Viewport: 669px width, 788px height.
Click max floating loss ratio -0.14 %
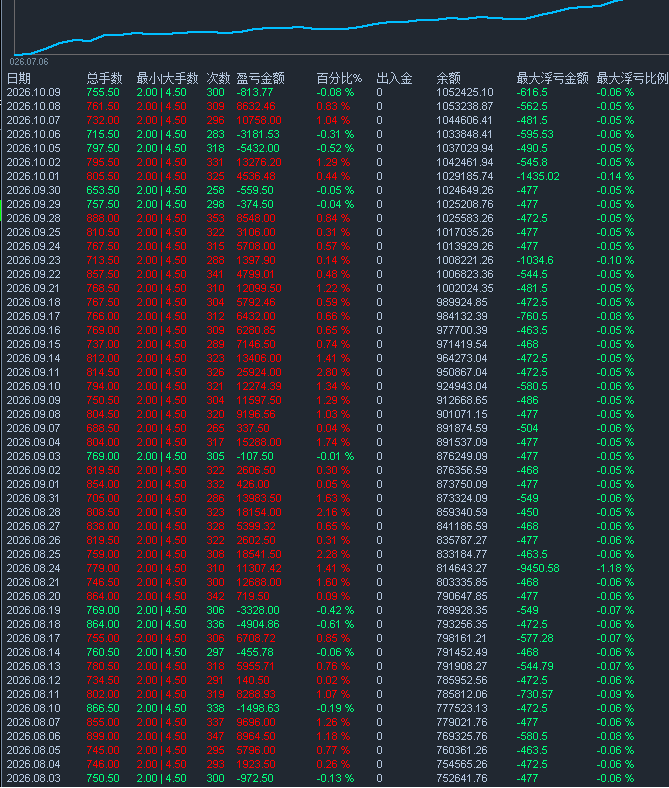[615, 176]
